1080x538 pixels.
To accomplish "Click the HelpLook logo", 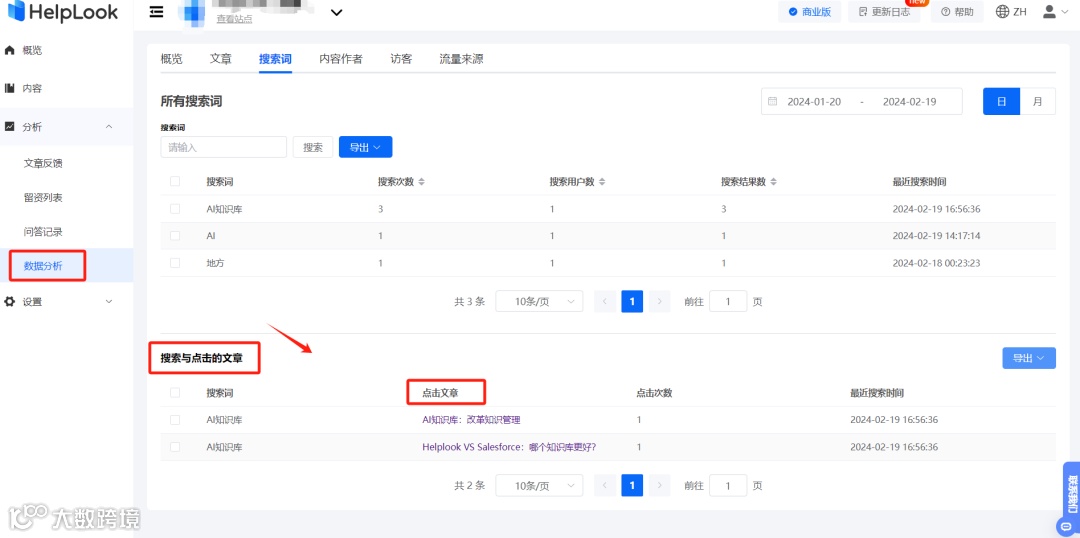I will [63, 12].
